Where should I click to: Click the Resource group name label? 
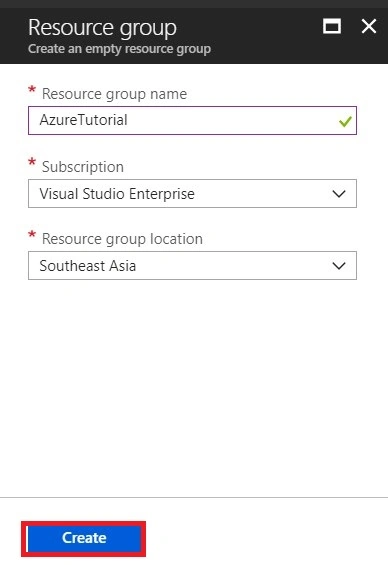coord(114,94)
